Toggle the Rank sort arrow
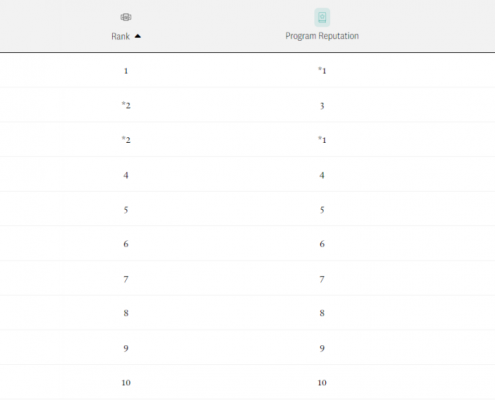Image resolution: width=495 pixels, height=400 pixels. [138, 36]
